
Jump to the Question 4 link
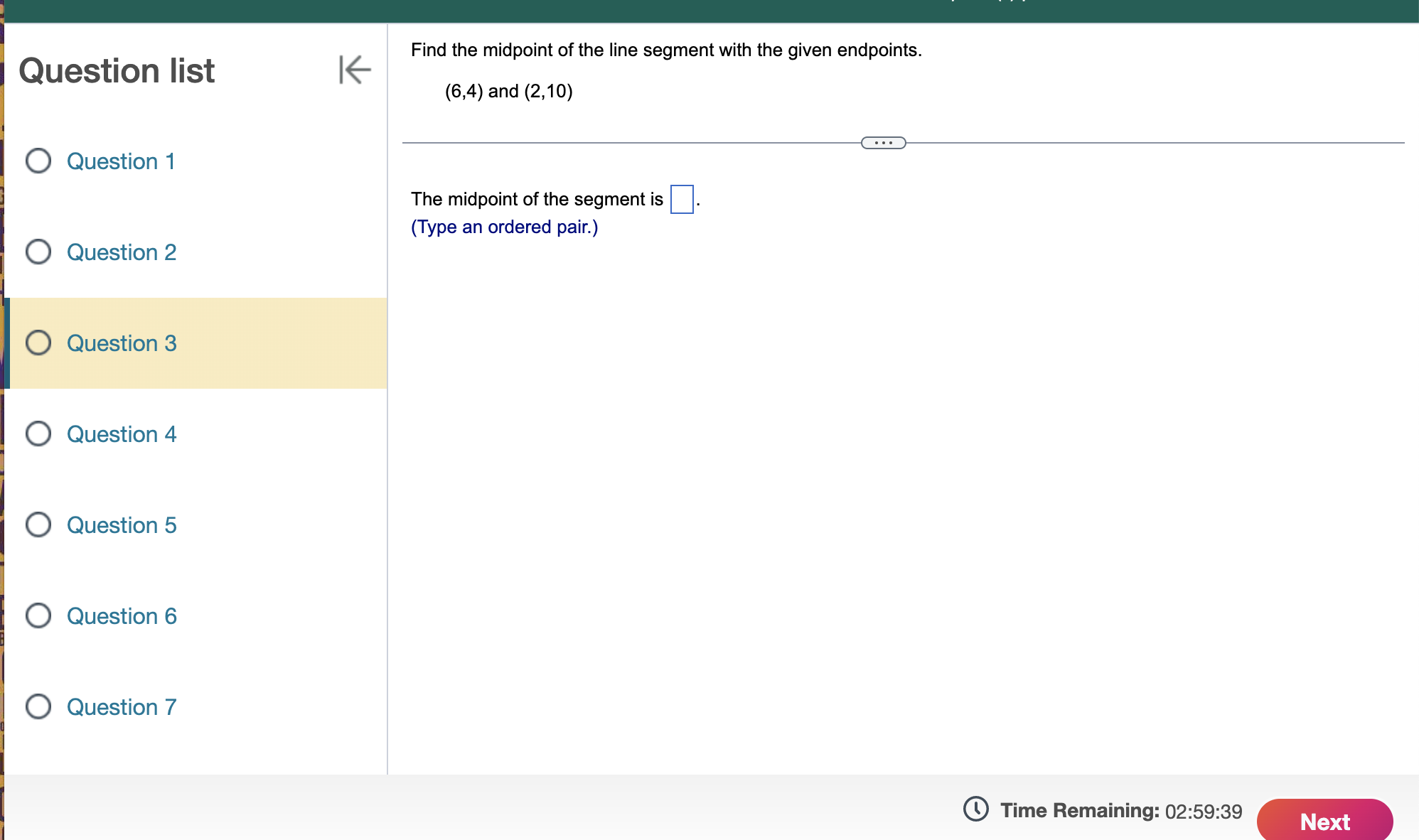click(x=122, y=434)
